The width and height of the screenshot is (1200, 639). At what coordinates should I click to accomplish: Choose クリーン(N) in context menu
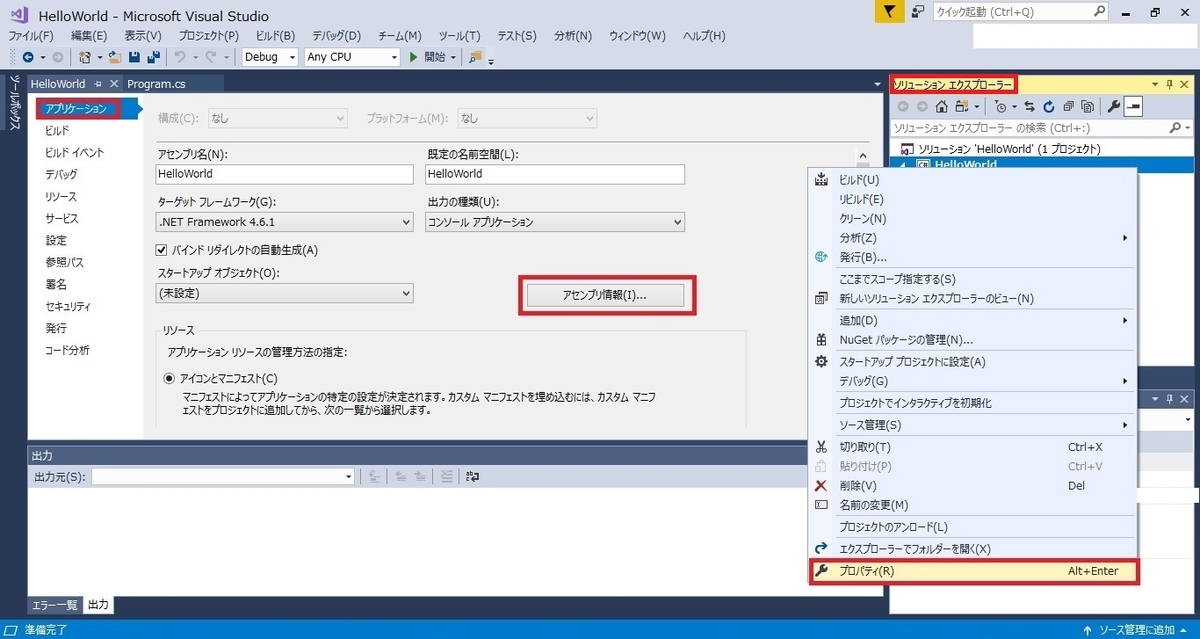point(972,218)
